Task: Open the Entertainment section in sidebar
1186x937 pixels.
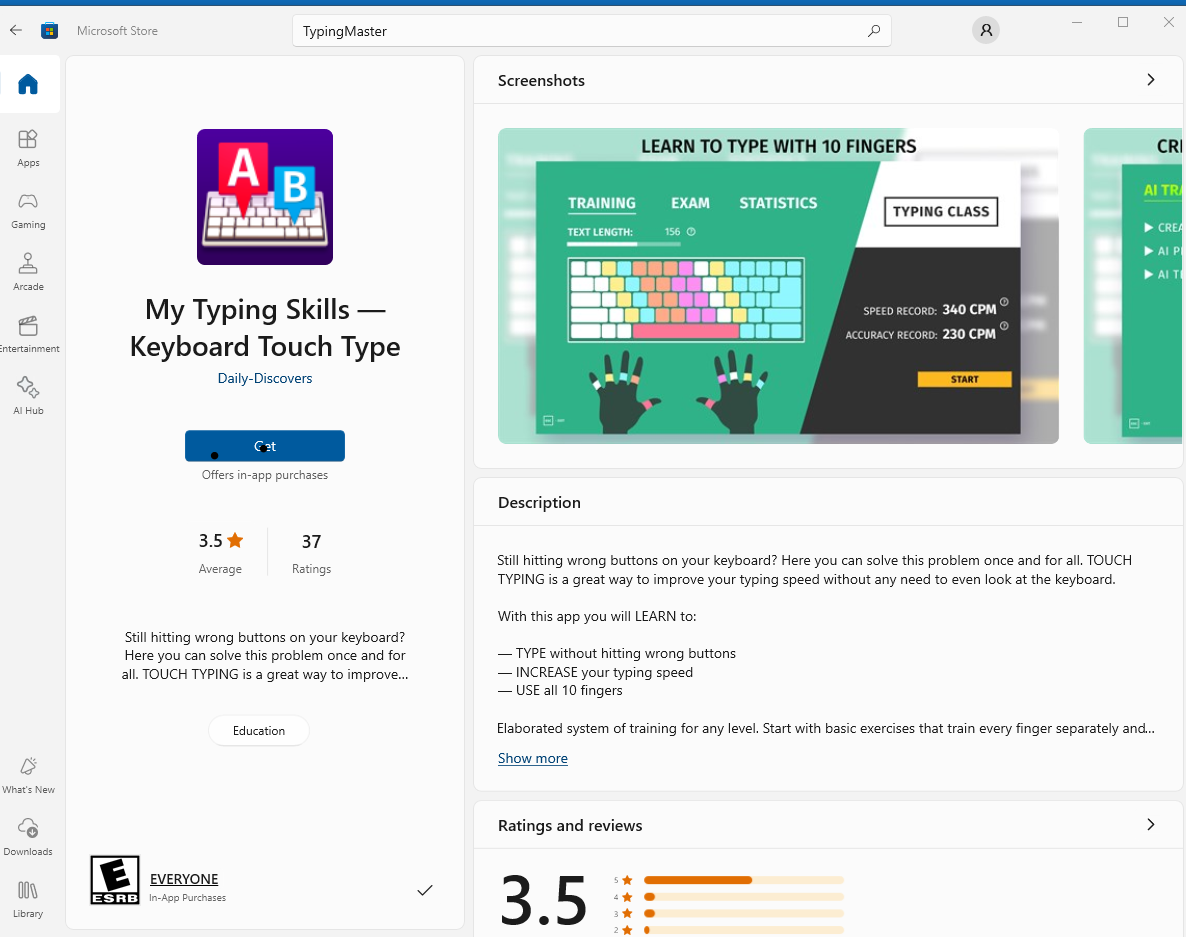Action: (28, 334)
